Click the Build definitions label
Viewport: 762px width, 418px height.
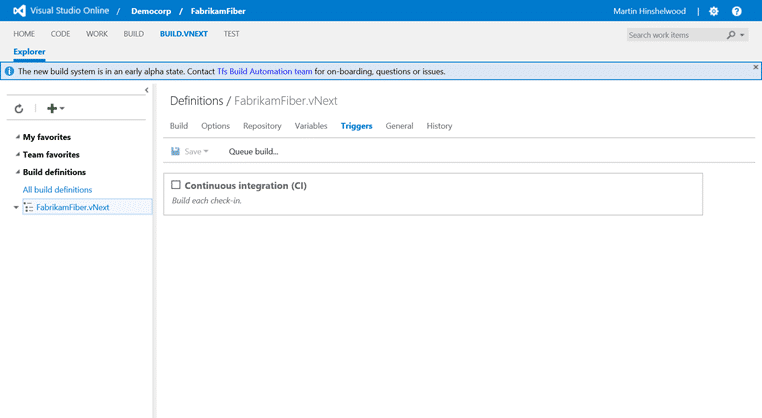(54, 172)
